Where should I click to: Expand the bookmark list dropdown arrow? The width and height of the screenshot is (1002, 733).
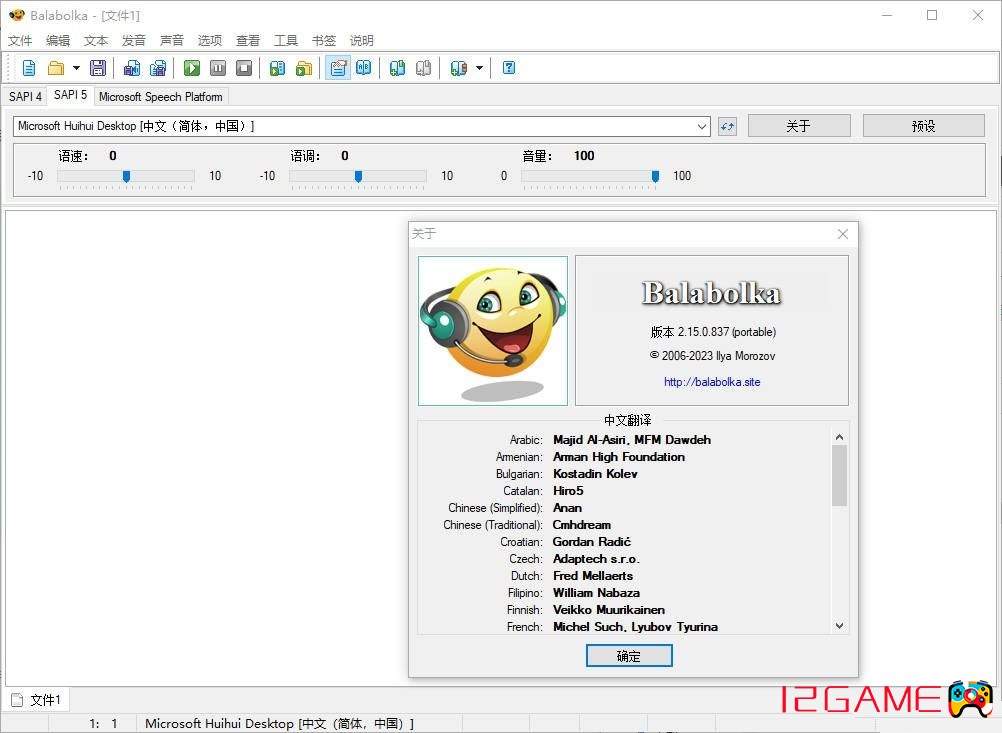(x=479, y=68)
